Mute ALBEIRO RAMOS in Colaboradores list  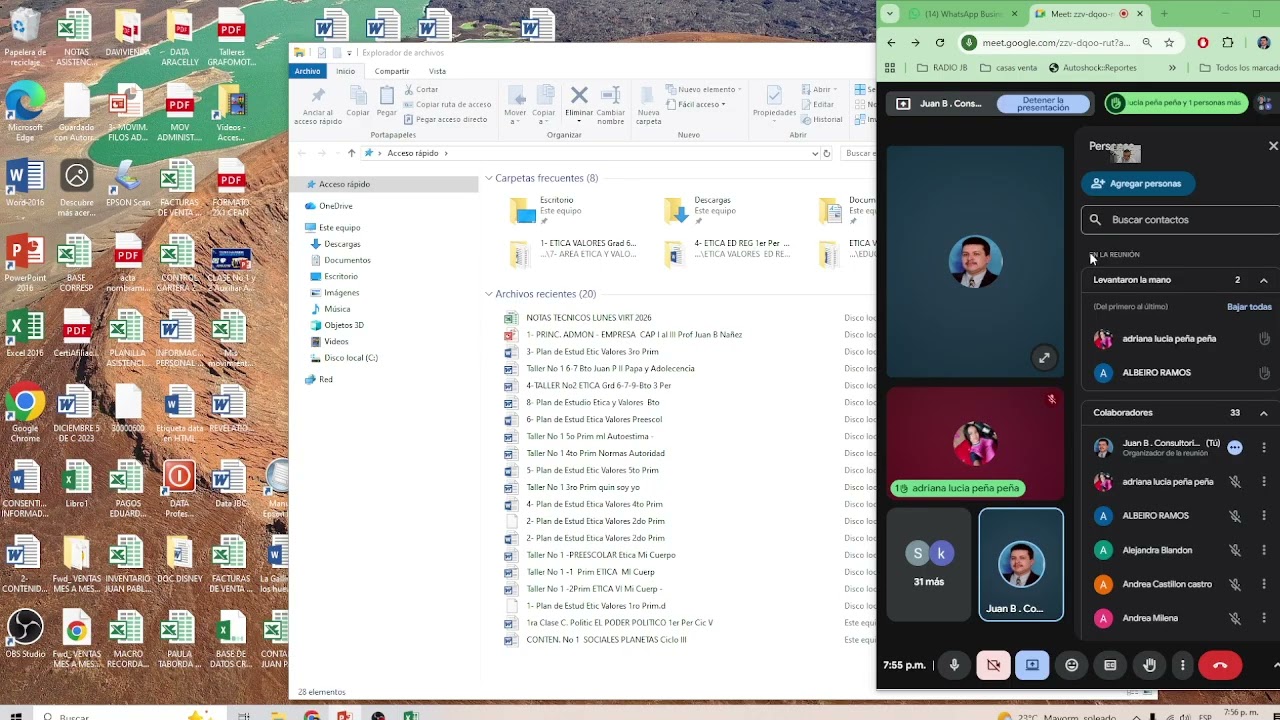coord(1235,516)
